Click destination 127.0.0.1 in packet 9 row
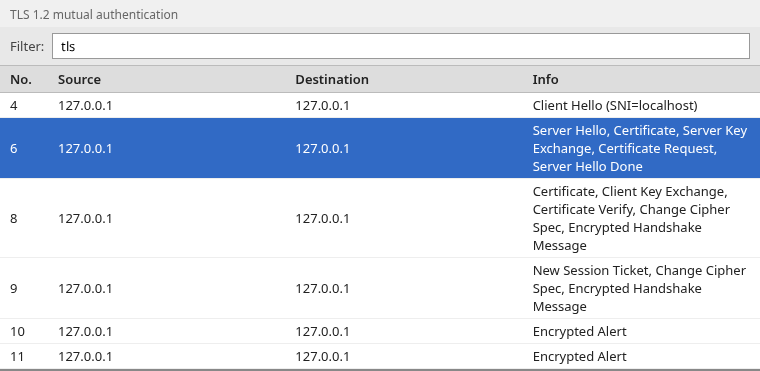The height and width of the screenshot is (371, 760). point(322,289)
